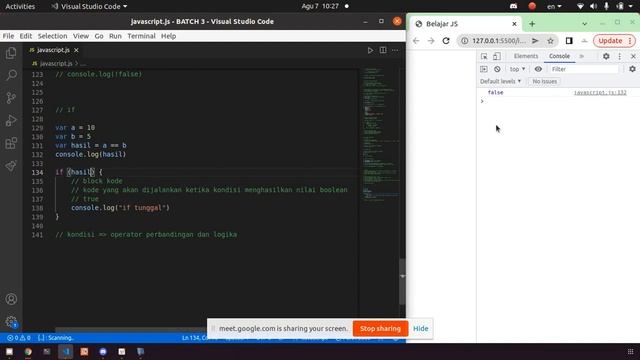Open editor More Actions ellipsis
Screen dimensions: 640x360
[395, 50]
